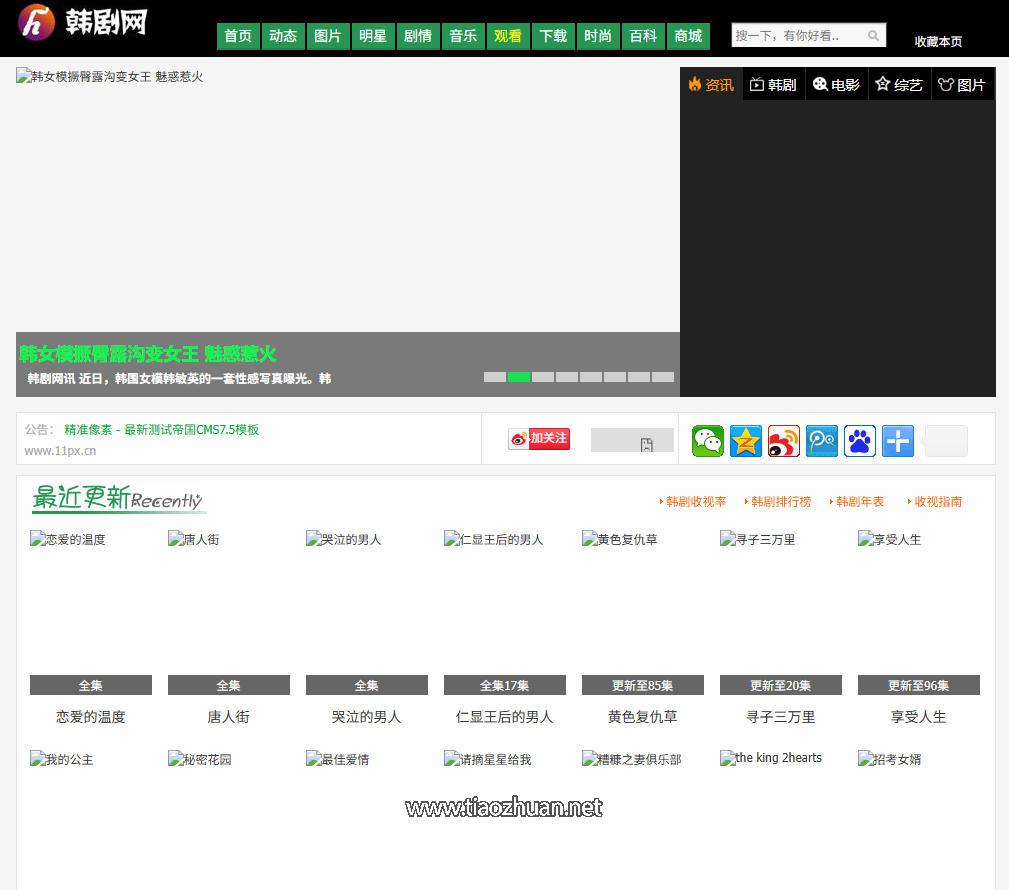1009x890 pixels.
Task: Share to Sina Weibo icon
Action: tap(784, 440)
